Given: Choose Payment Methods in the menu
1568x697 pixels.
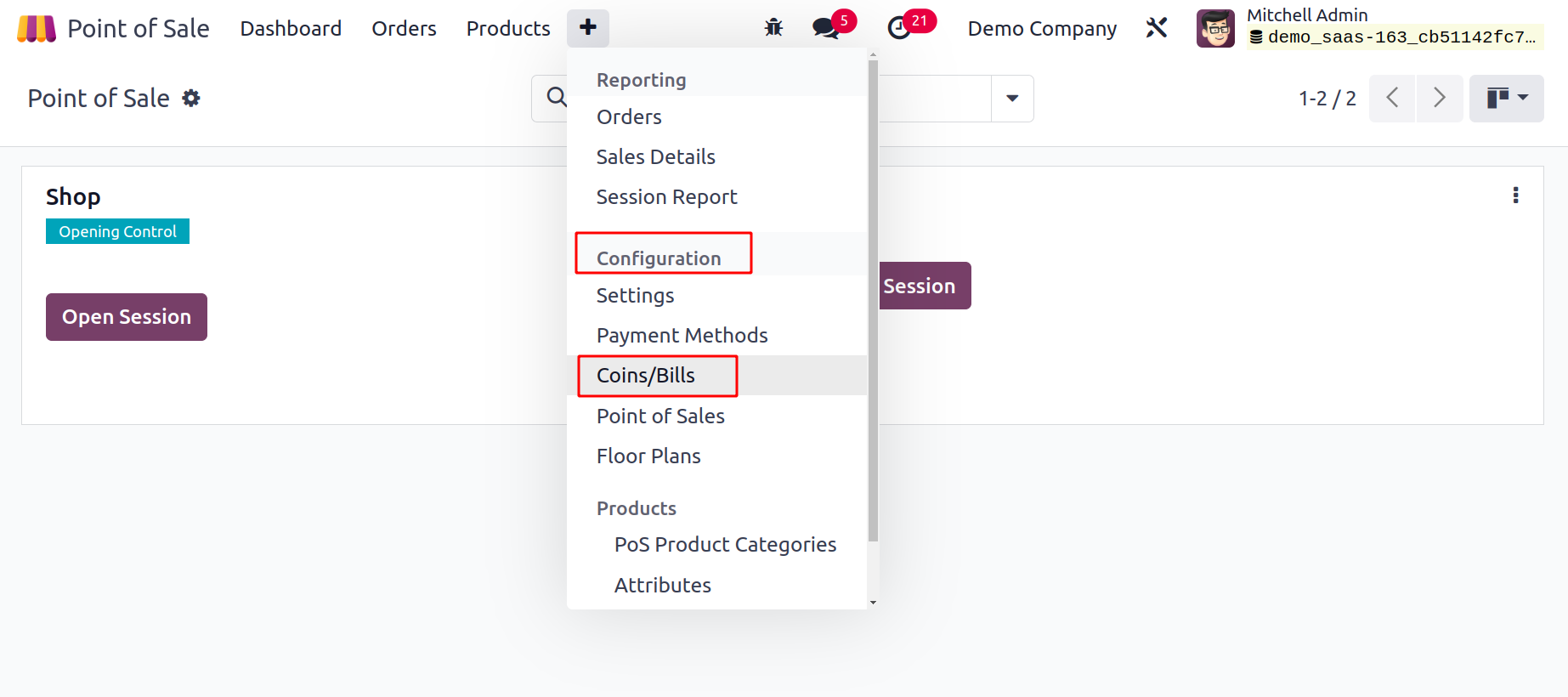Looking at the screenshot, I should (682, 336).
